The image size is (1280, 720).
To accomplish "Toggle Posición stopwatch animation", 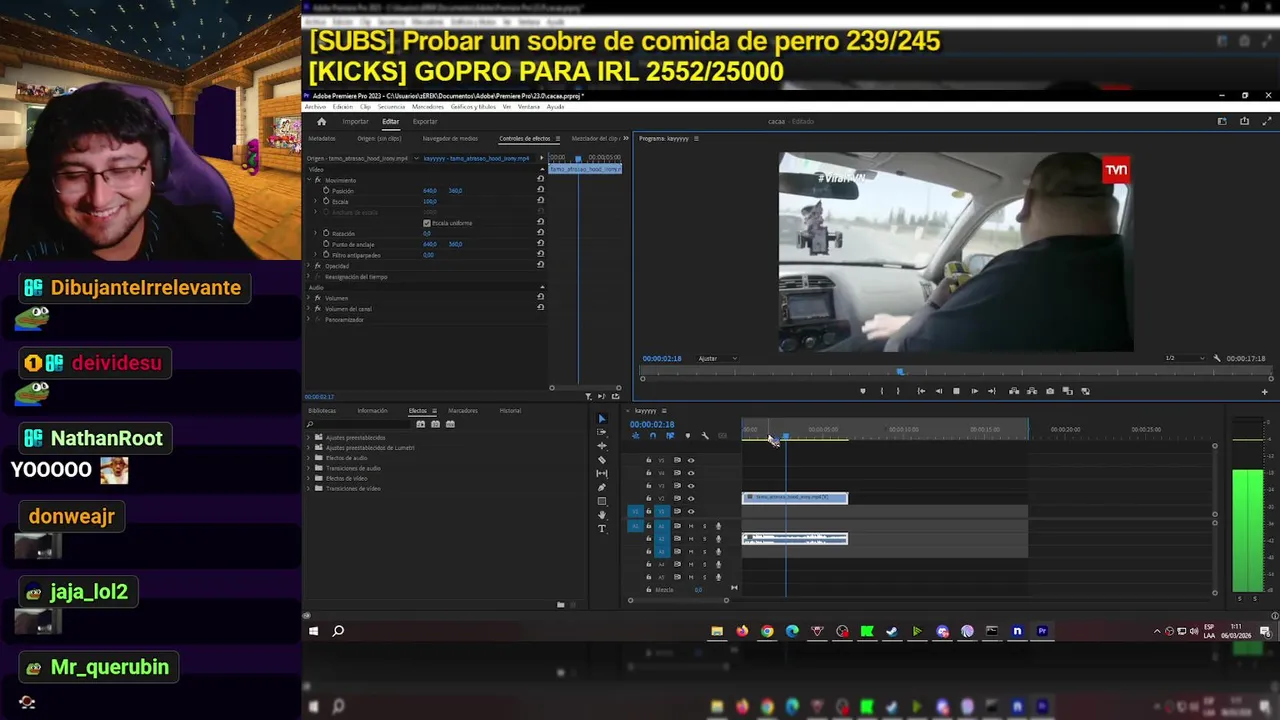I will tap(326, 190).
